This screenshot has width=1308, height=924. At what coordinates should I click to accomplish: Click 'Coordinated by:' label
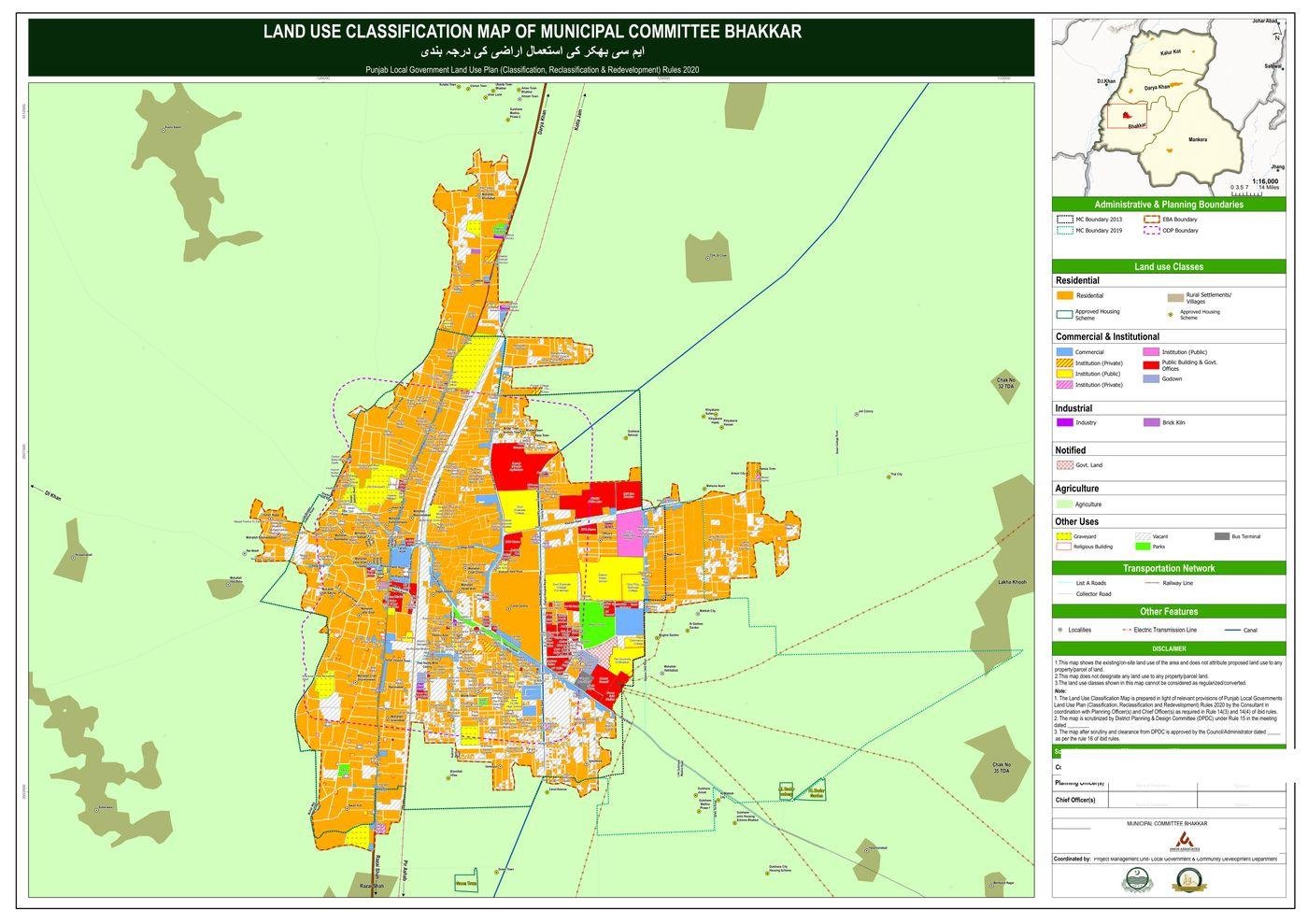click(x=1073, y=859)
